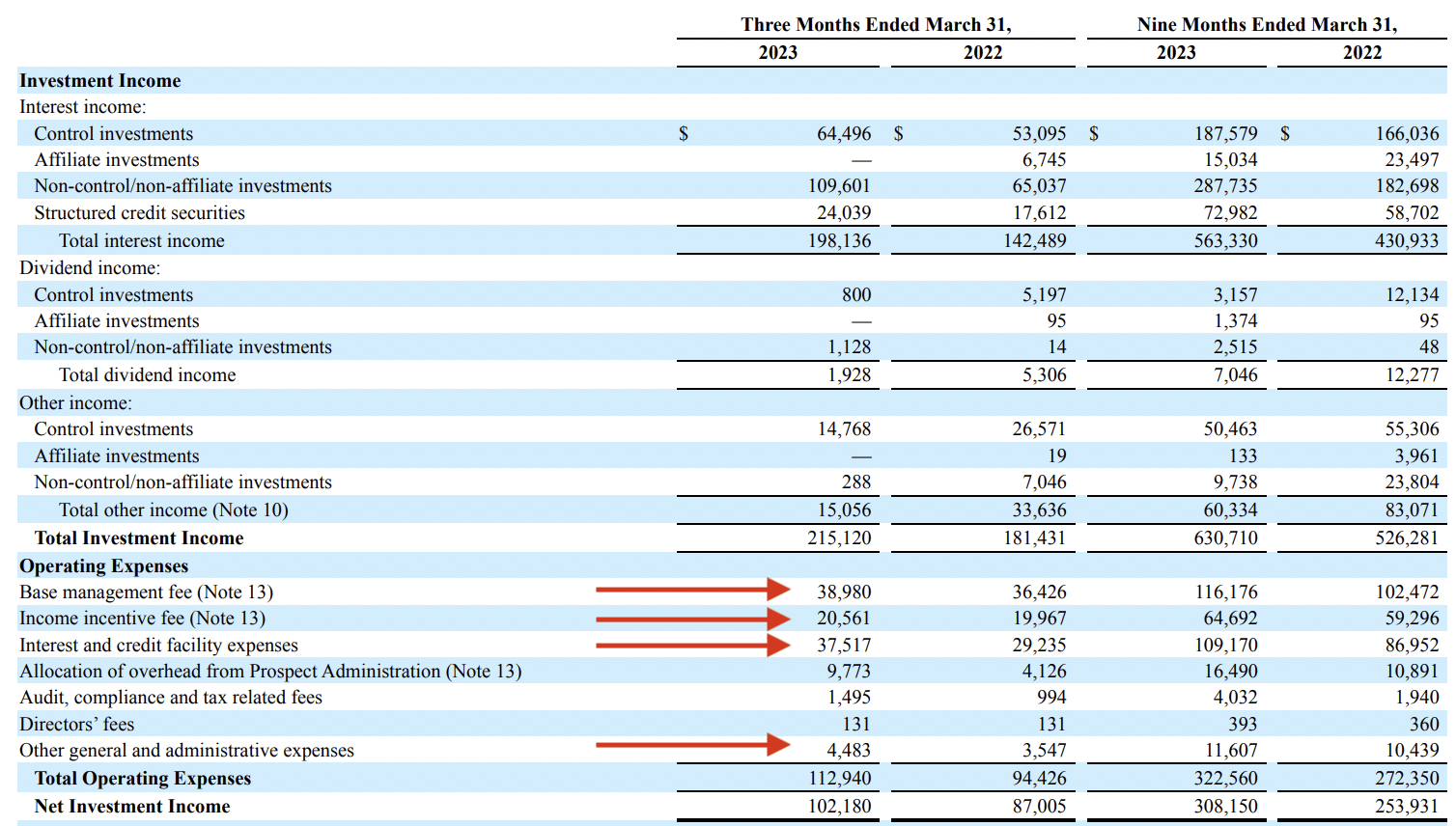This screenshot has width=1456, height=826.
Task: Select the value 15,056
Action: pos(844,510)
